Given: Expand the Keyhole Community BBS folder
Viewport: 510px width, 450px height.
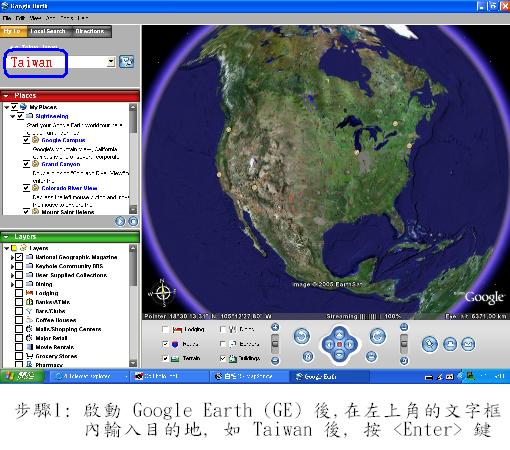Looking at the screenshot, I should click(12, 266).
